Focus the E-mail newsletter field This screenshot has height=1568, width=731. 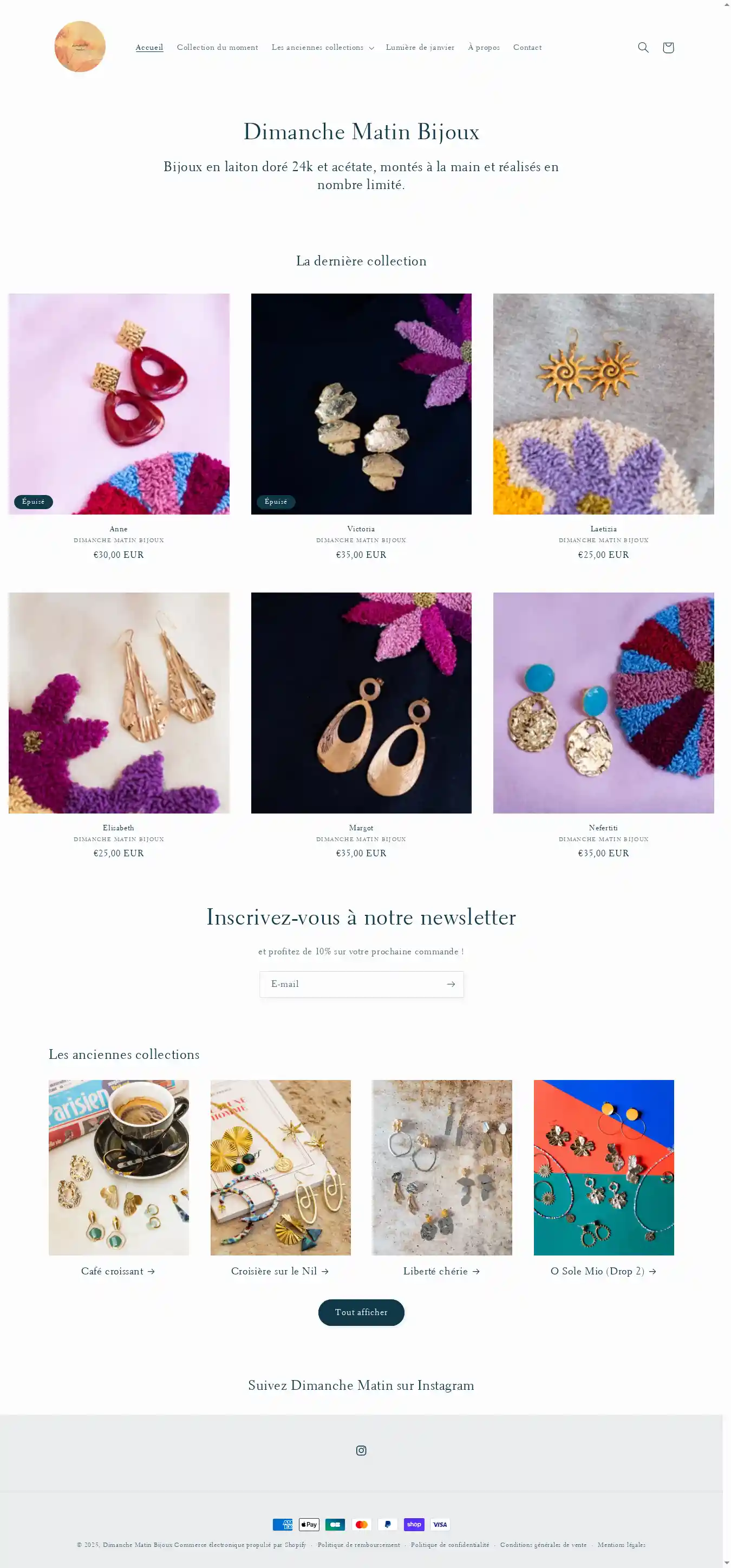351,984
